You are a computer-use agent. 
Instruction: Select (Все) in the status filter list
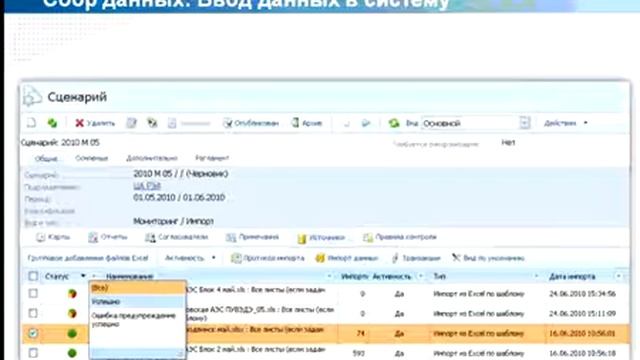pyautogui.click(x=138, y=288)
